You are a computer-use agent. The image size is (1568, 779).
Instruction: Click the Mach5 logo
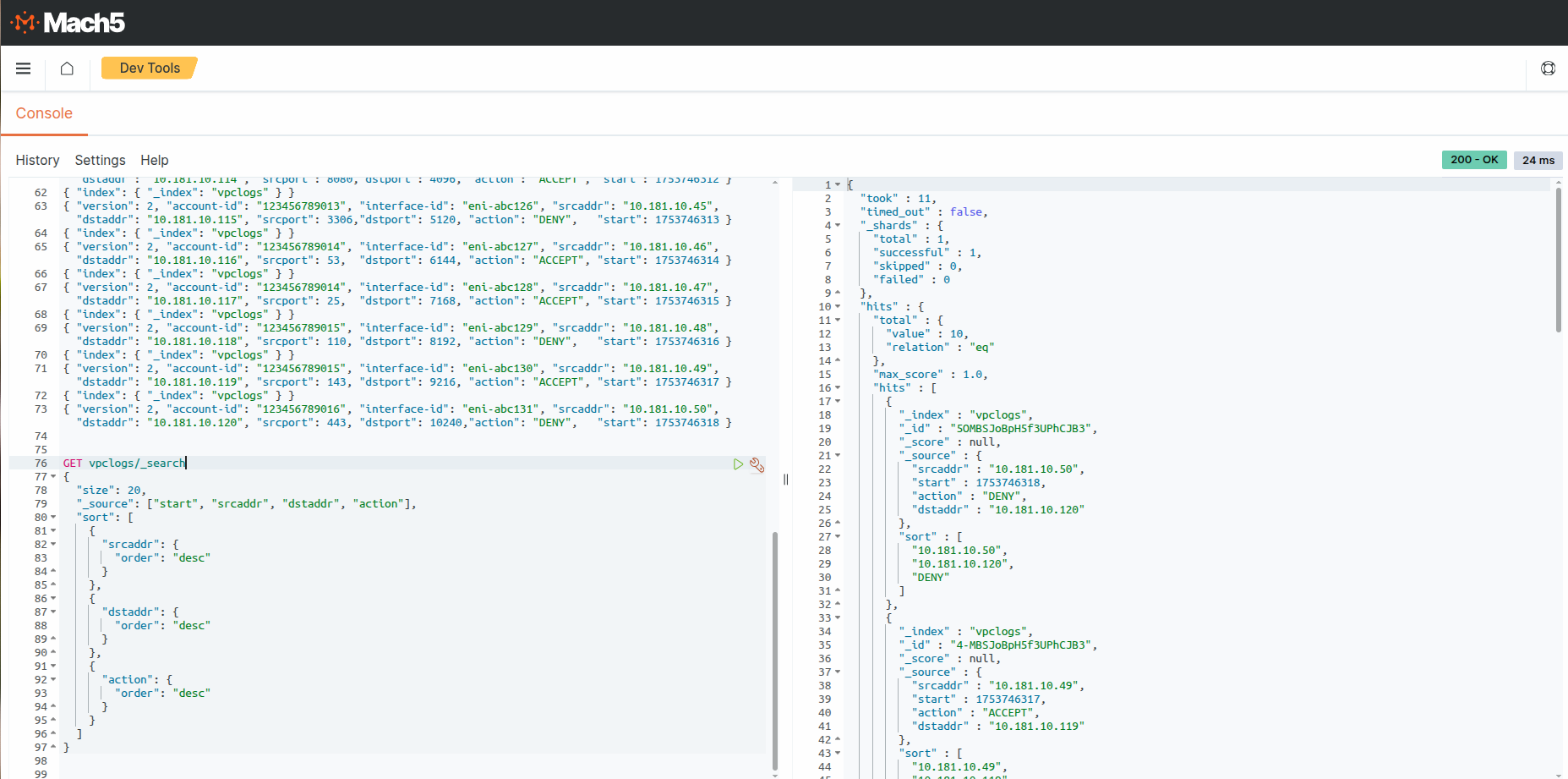pos(68,23)
